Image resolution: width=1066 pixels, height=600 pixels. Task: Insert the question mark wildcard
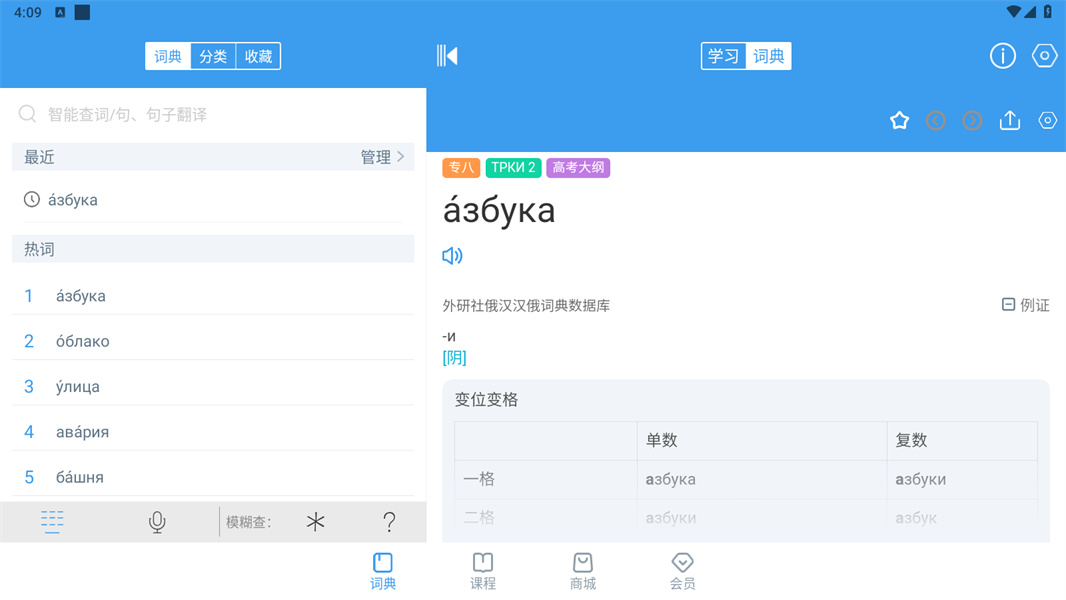pos(389,522)
